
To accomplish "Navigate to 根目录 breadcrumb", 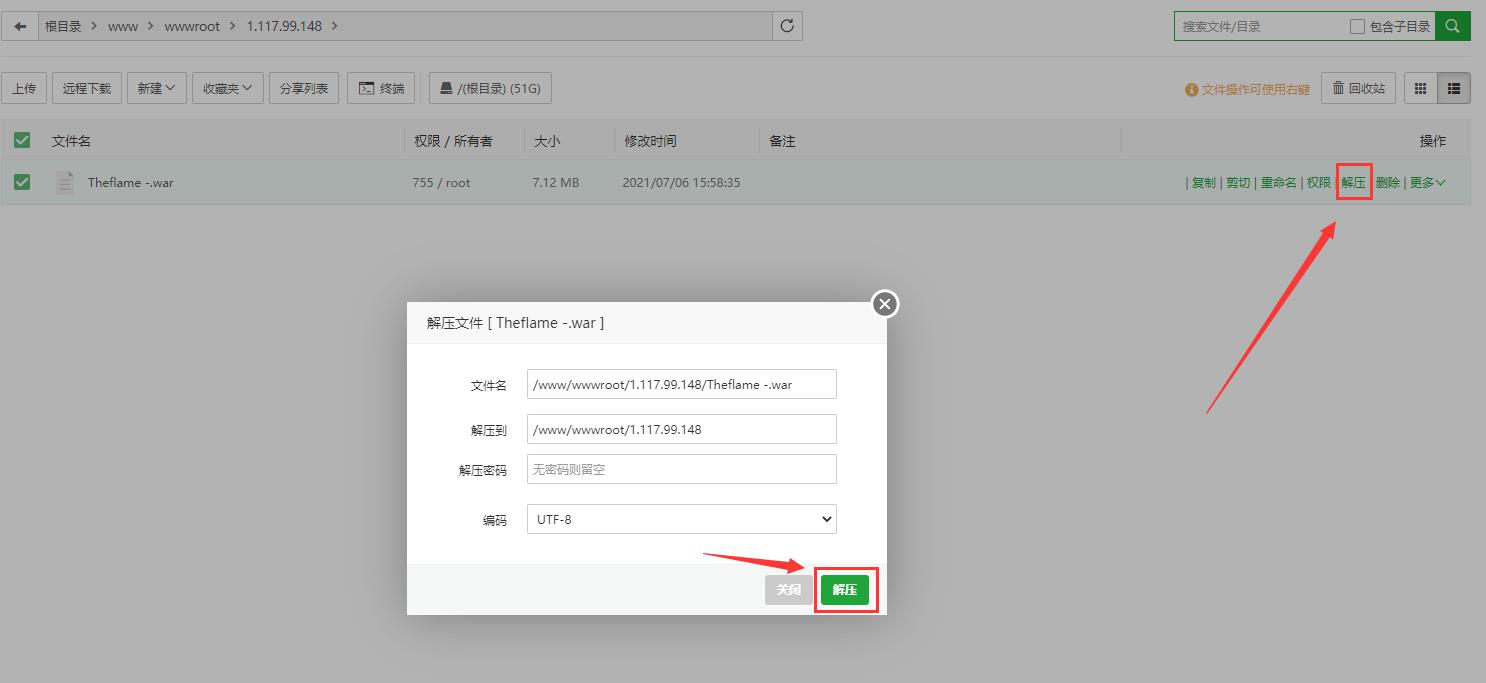I will [x=63, y=26].
